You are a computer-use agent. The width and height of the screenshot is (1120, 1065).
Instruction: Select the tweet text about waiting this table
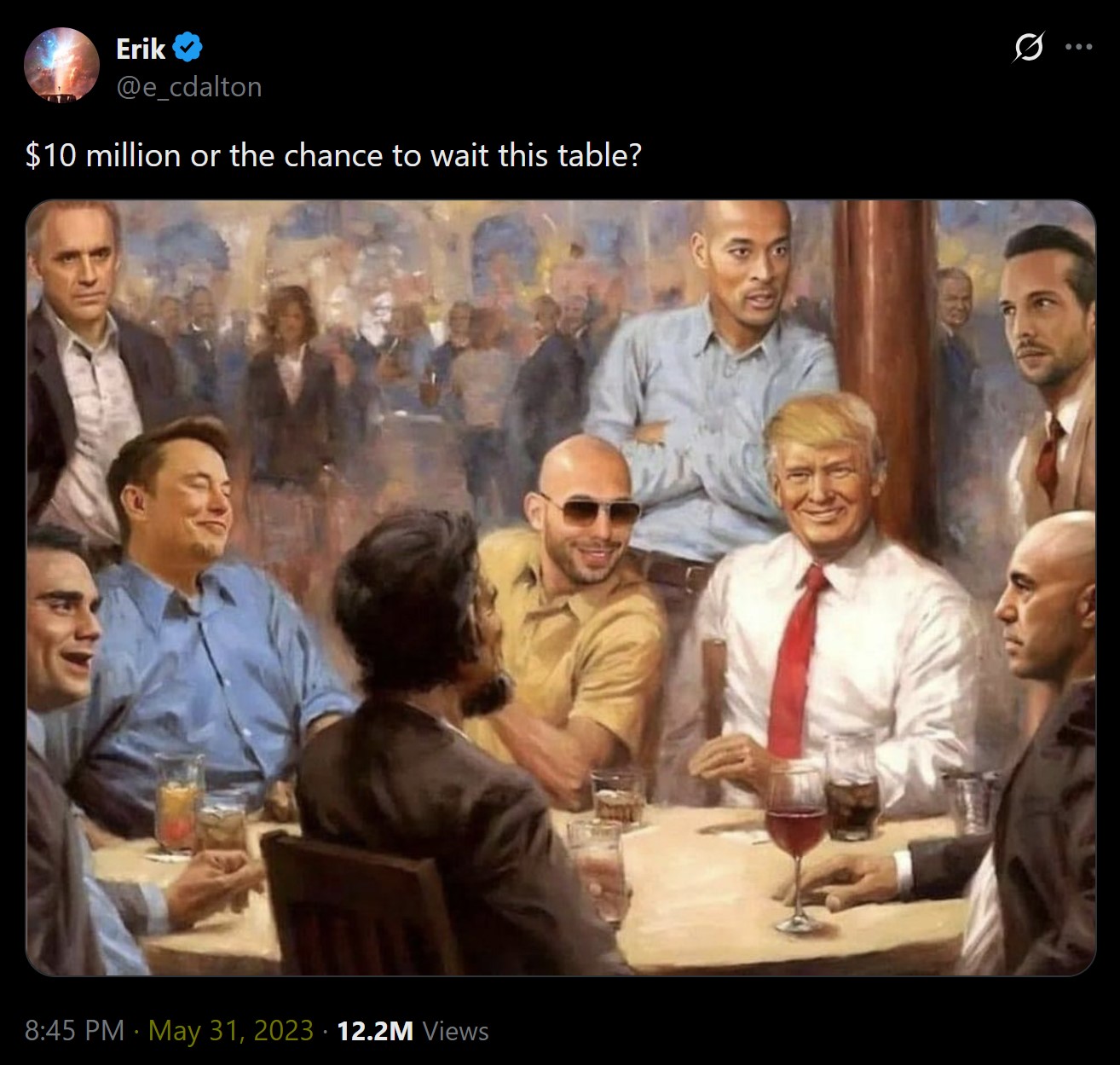(333, 155)
